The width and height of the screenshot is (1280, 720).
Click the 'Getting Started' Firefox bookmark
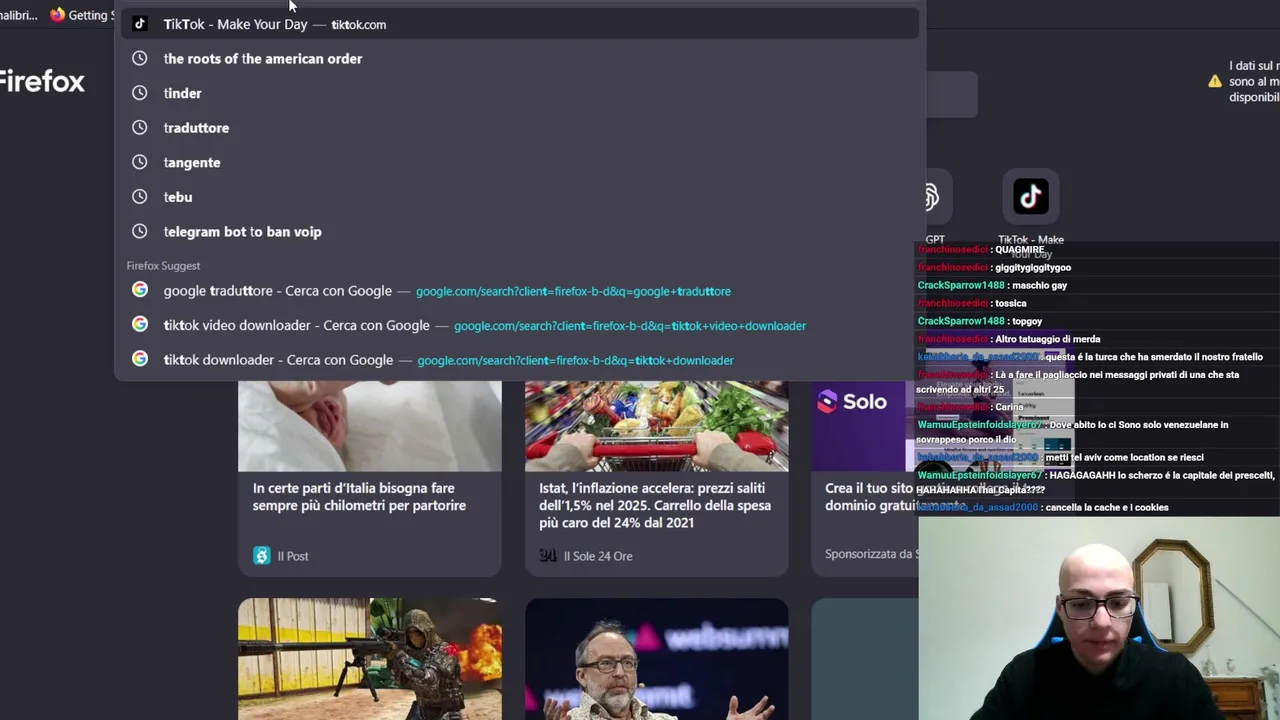[x=82, y=15]
